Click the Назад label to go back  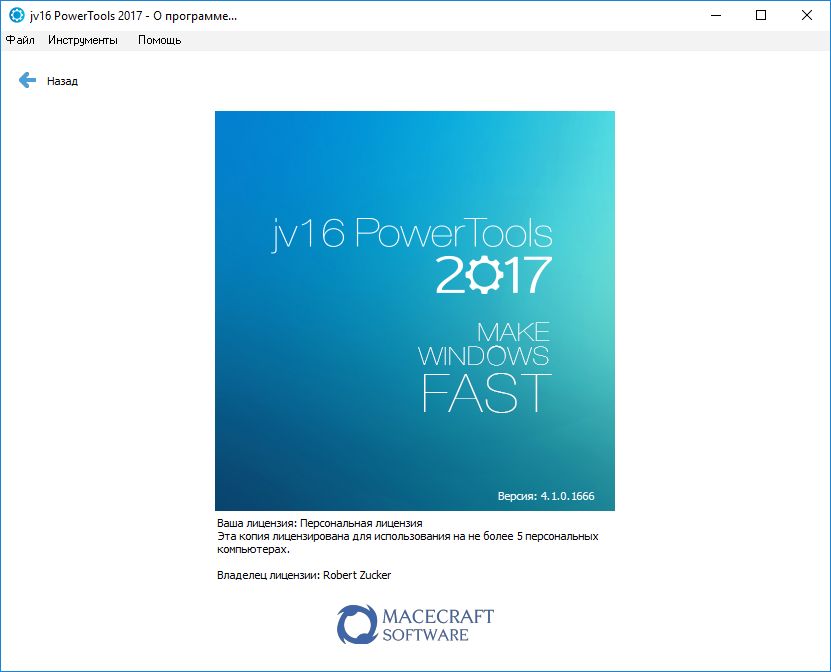(x=62, y=81)
